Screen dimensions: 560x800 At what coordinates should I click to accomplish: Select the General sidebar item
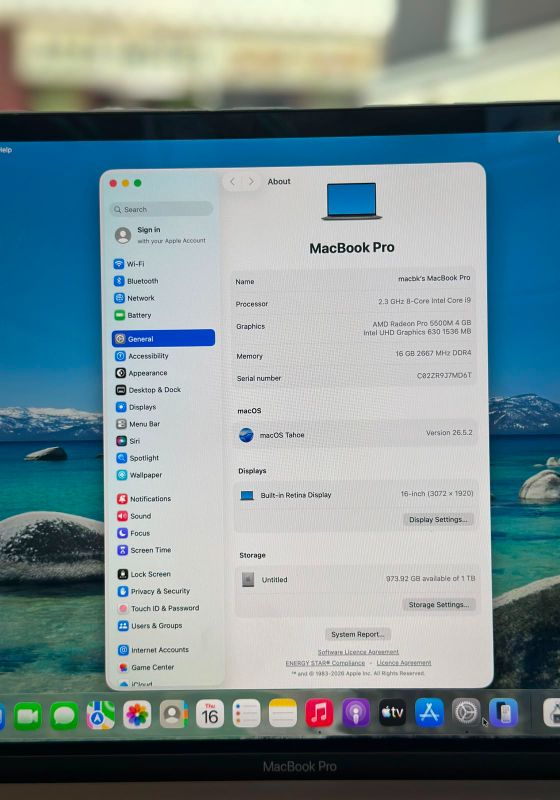[x=163, y=338]
